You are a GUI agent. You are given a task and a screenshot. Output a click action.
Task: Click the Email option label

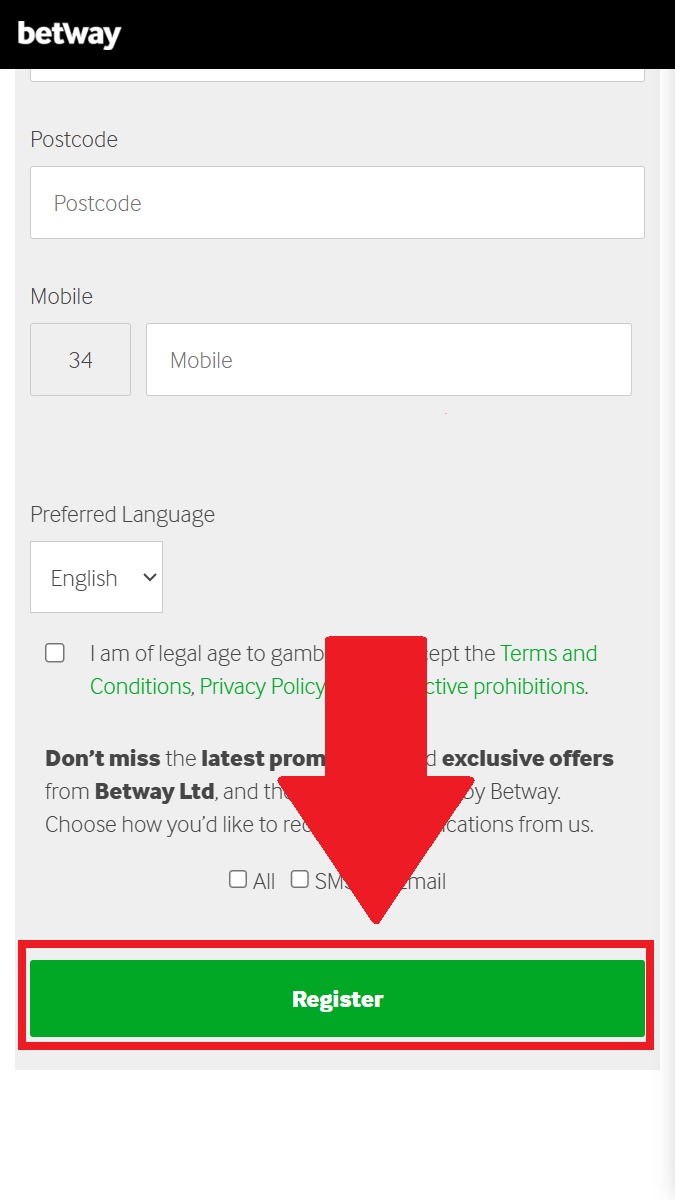pyautogui.click(x=424, y=882)
